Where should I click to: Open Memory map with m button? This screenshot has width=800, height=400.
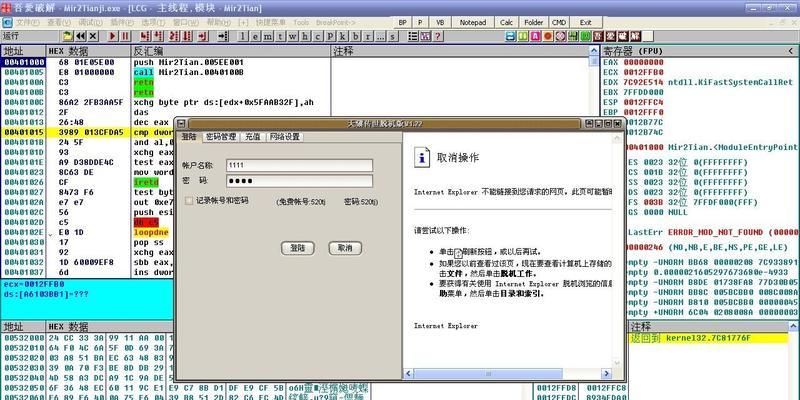point(267,36)
